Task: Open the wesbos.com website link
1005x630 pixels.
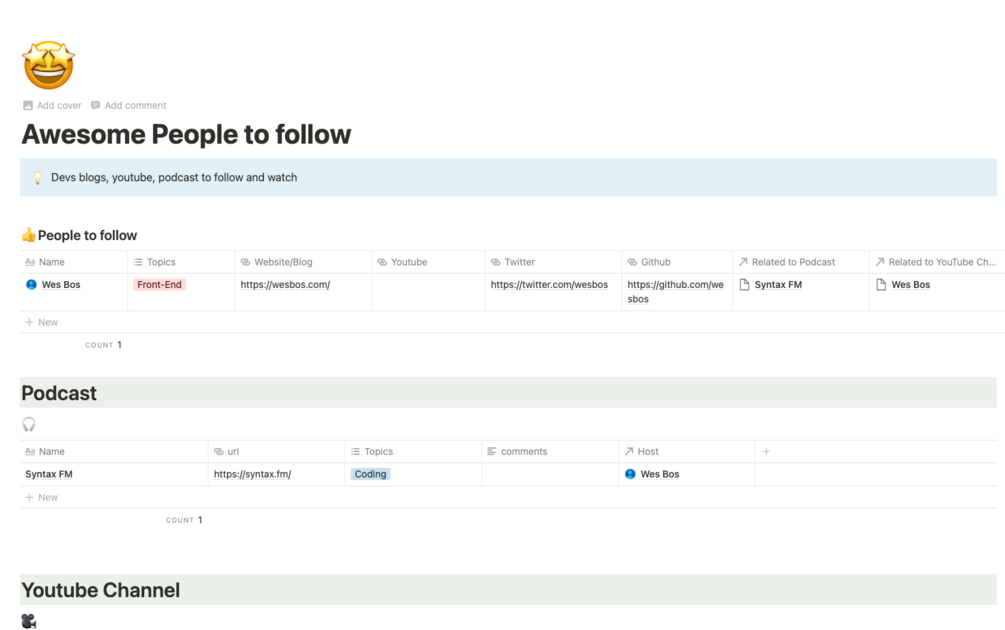Action: tap(285, 285)
